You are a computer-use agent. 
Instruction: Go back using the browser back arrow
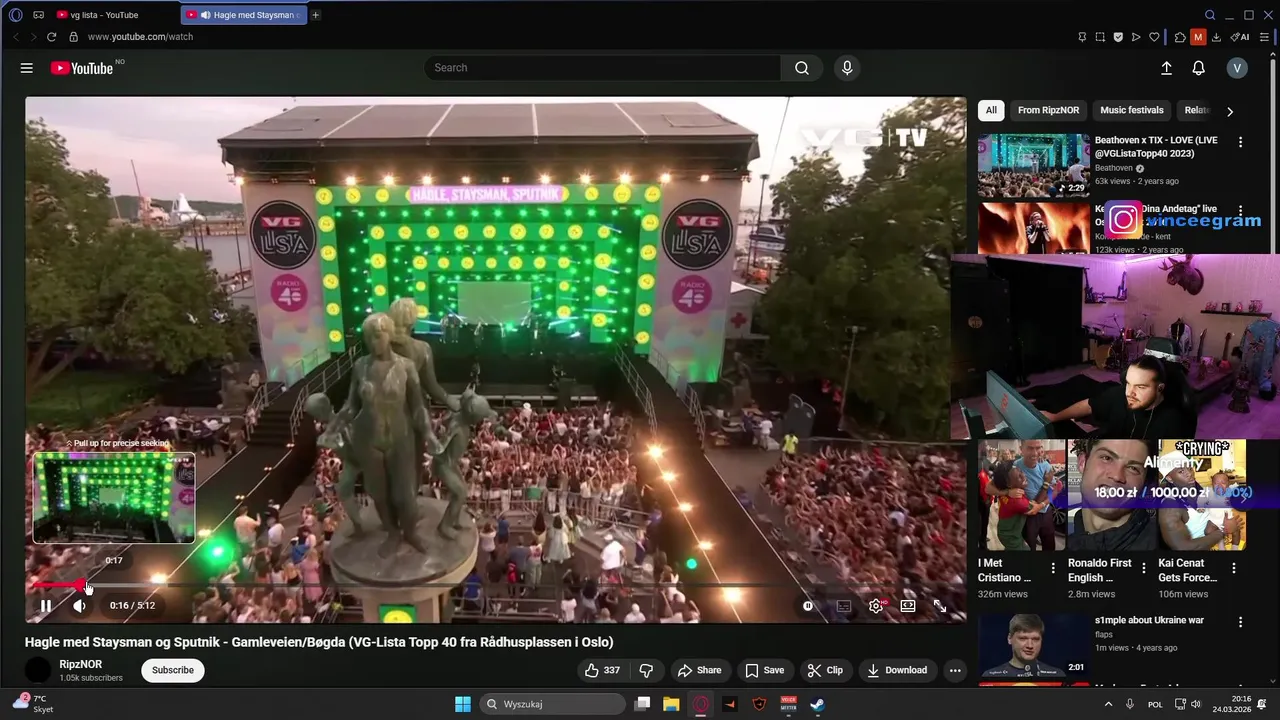(15, 37)
